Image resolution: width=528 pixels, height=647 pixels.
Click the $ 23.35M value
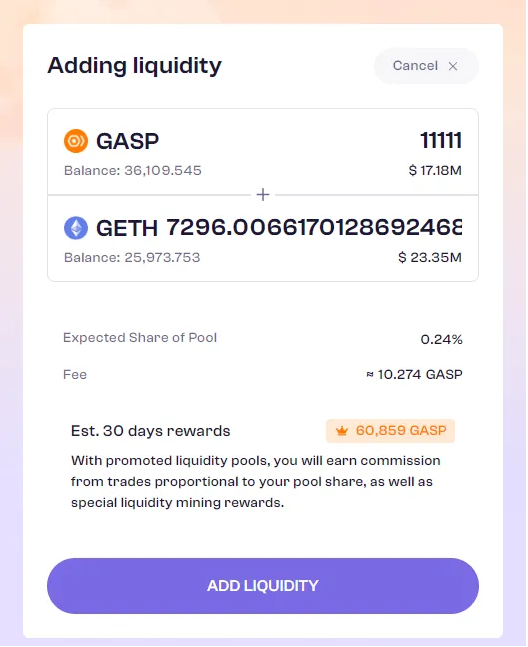pyautogui.click(x=430, y=257)
